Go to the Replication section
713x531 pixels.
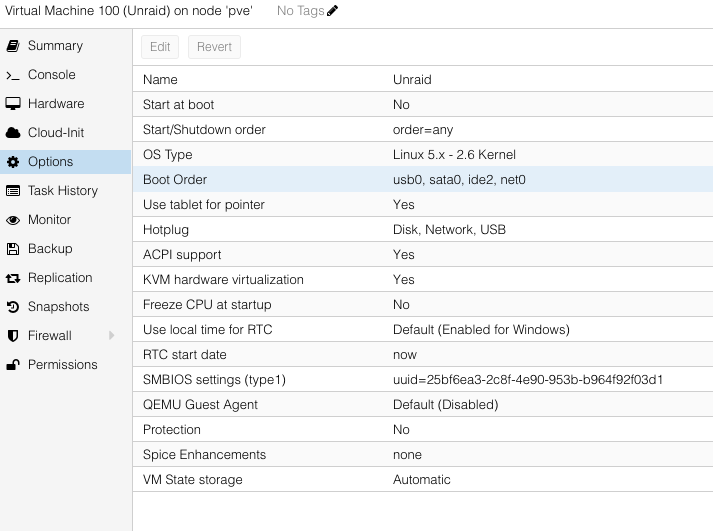point(65,278)
